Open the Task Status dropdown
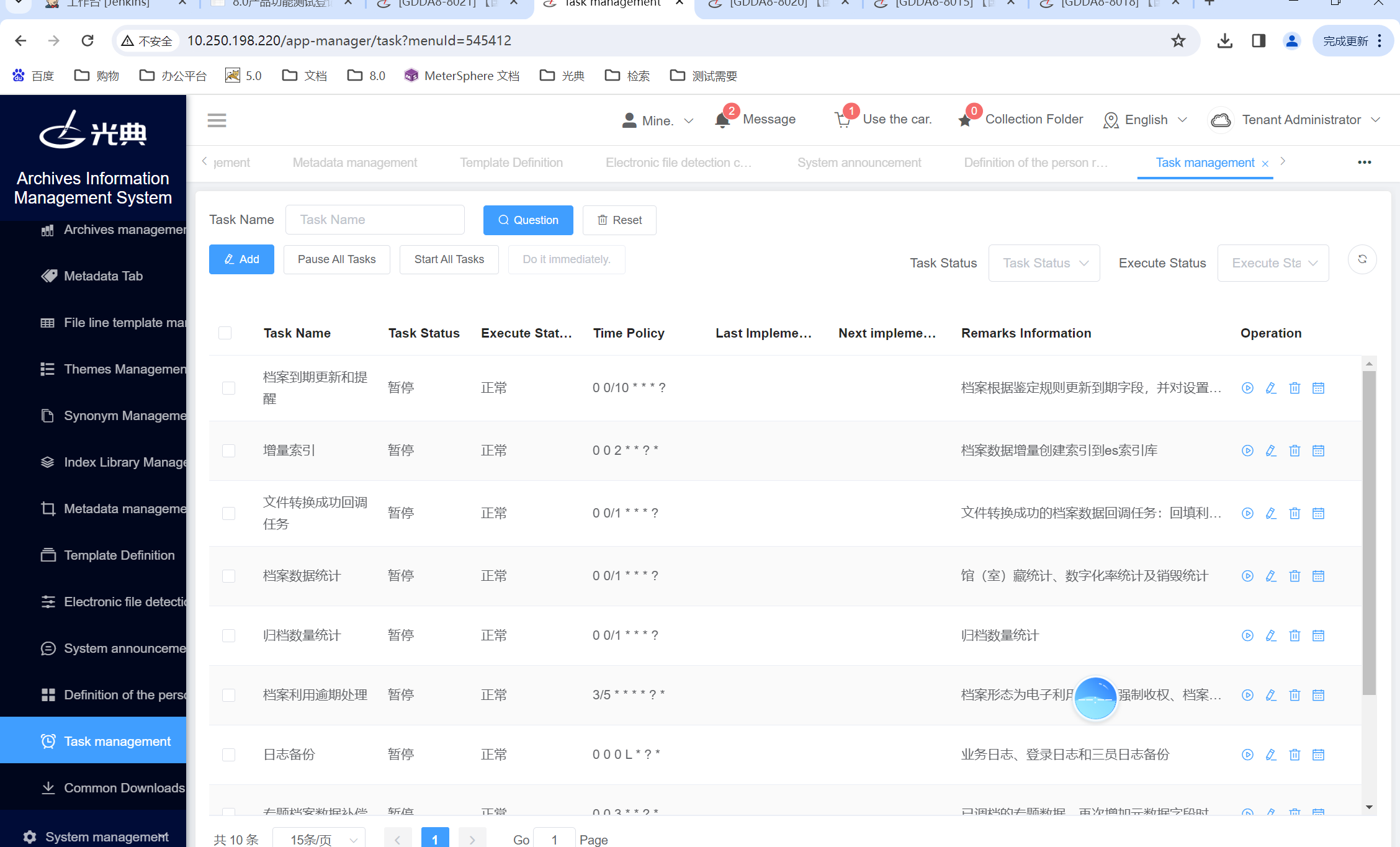1400x847 pixels. coord(1044,263)
